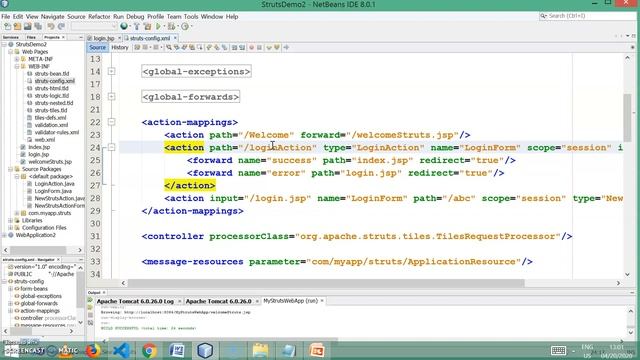Open PowerPoint from the taskbar
This screenshot has height=360, width=640.
317,350
